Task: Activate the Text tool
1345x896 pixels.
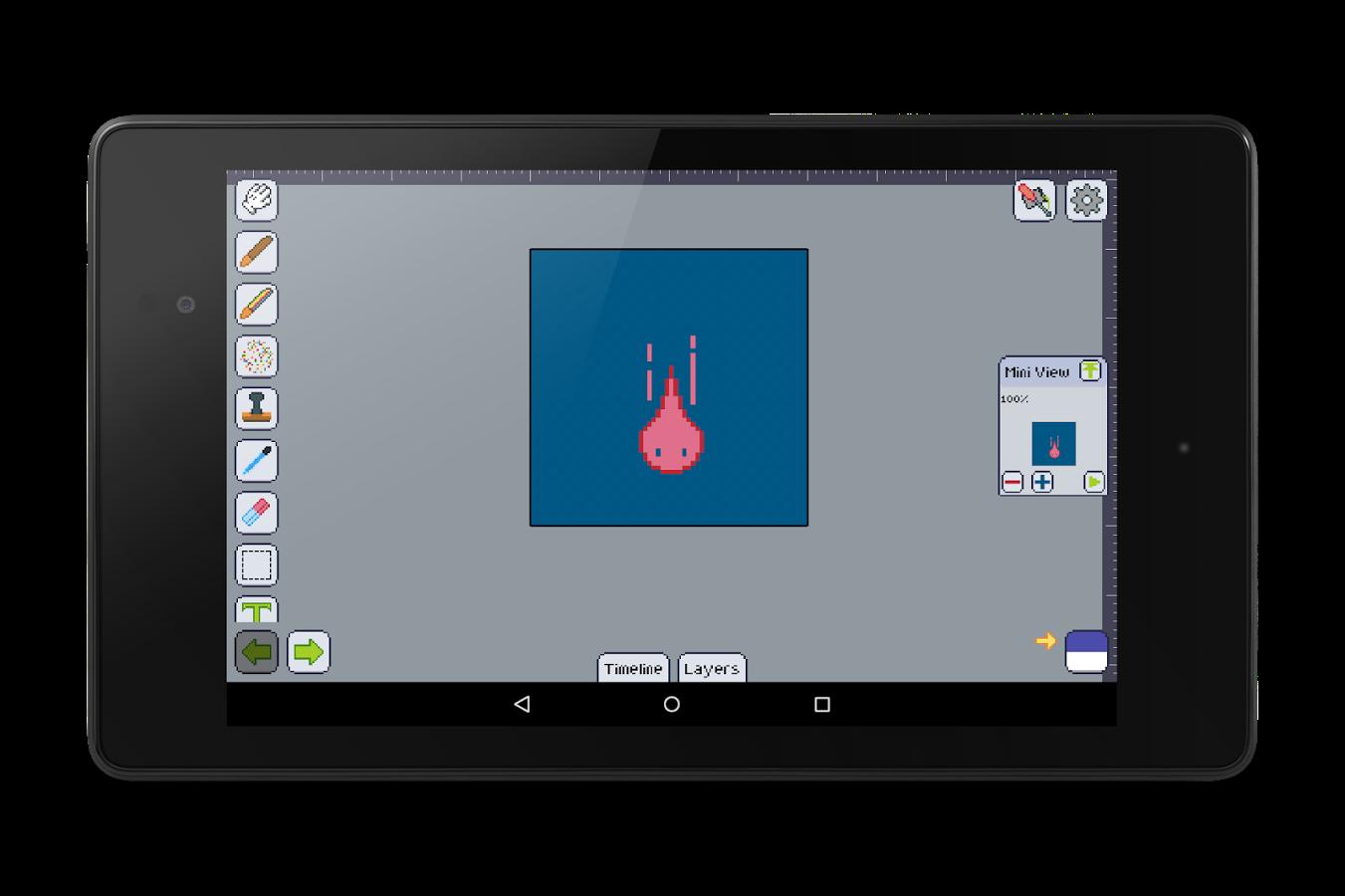Action: (x=256, y=607)
